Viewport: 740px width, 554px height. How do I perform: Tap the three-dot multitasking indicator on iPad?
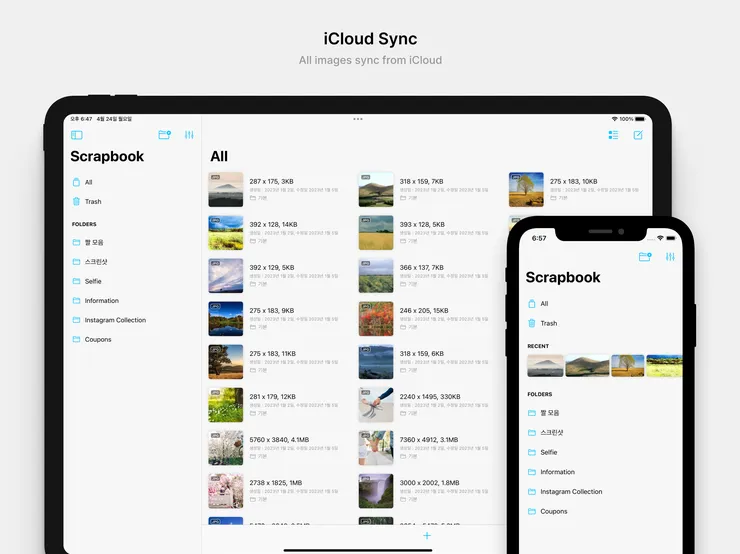click(358, 119)
